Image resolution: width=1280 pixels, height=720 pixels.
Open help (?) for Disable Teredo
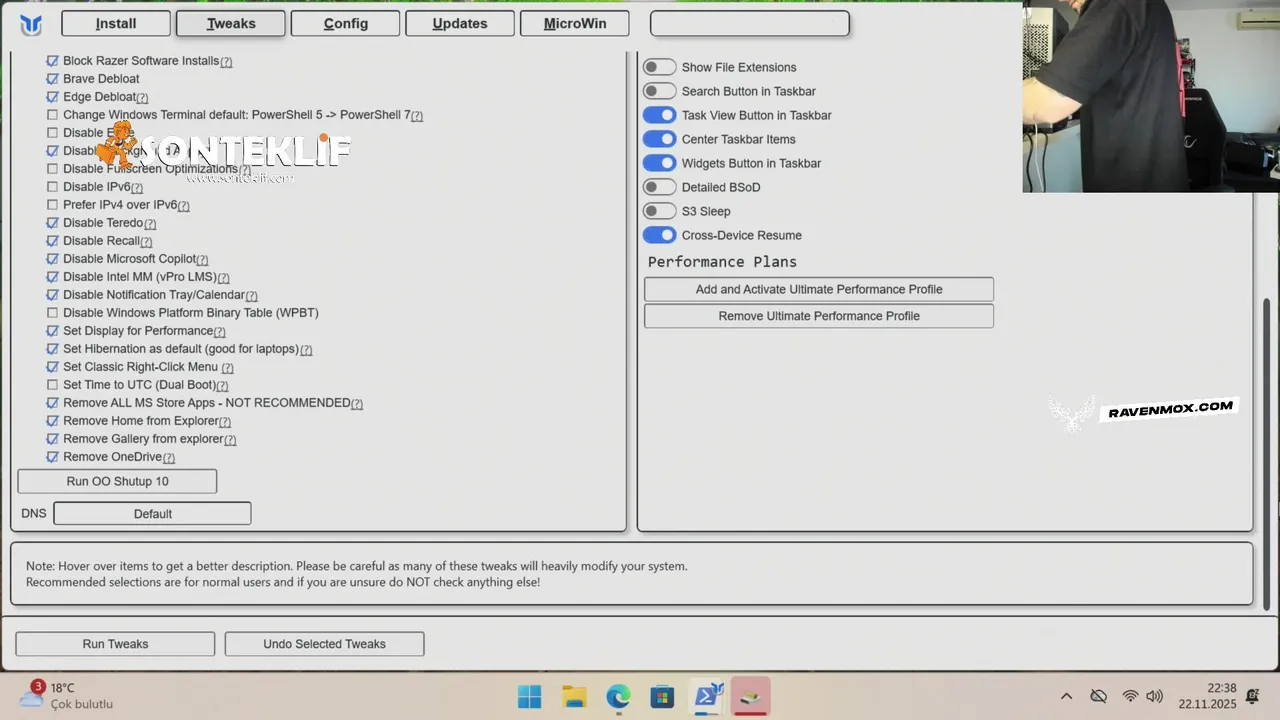coord(150,224)
